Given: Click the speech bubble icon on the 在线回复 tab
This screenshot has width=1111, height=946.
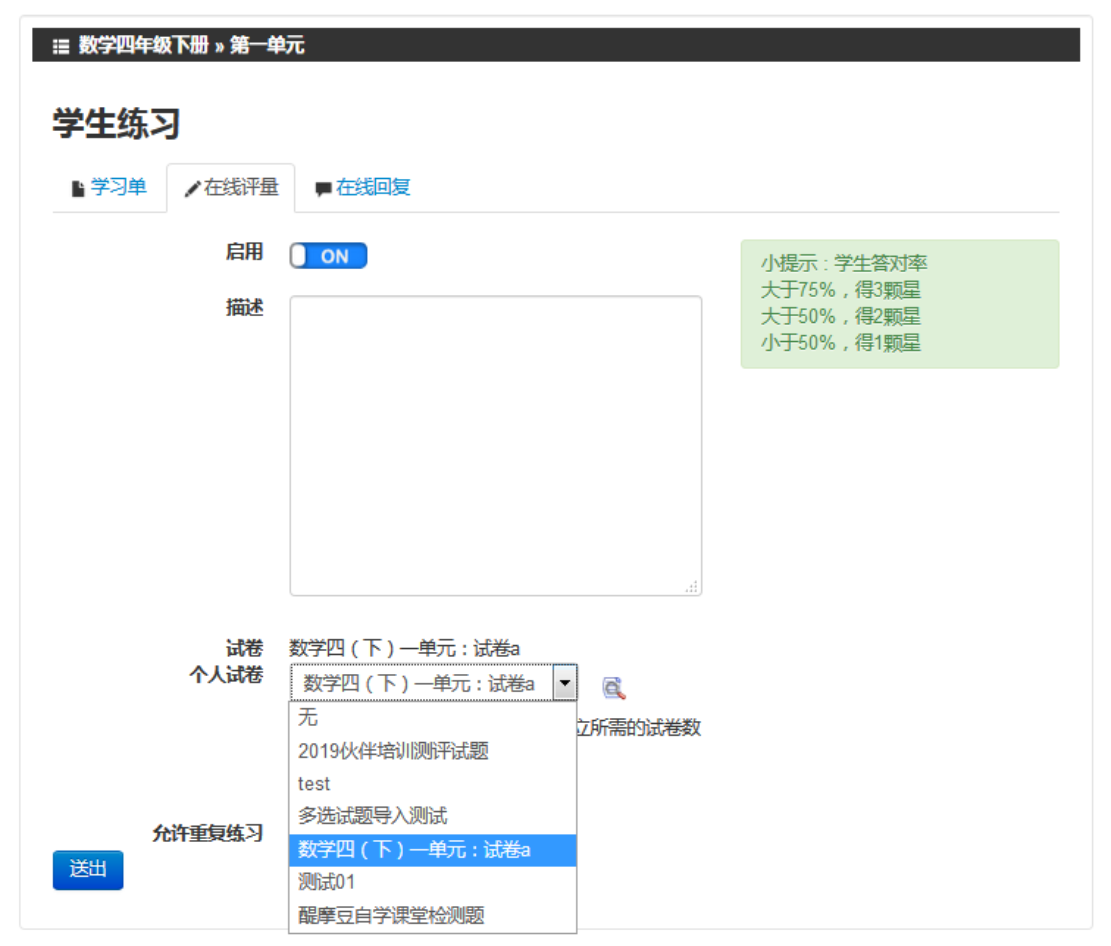Looking at the screenshot, I should tap(323, 189).
